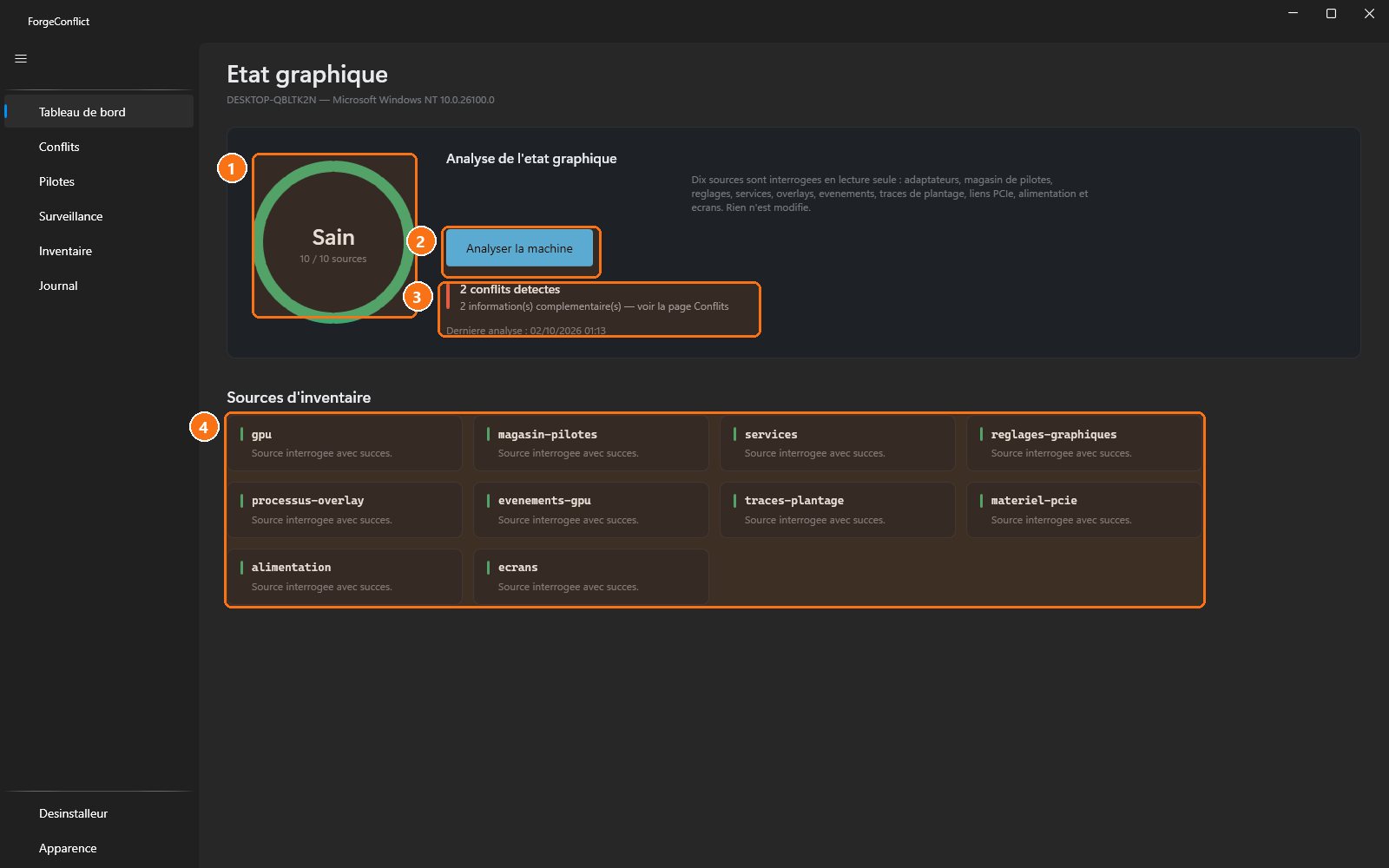Select the processus-overlay source card
The height and width of the screenshot is (868, 1389).
pyautogui.click(x=345, y=510)
